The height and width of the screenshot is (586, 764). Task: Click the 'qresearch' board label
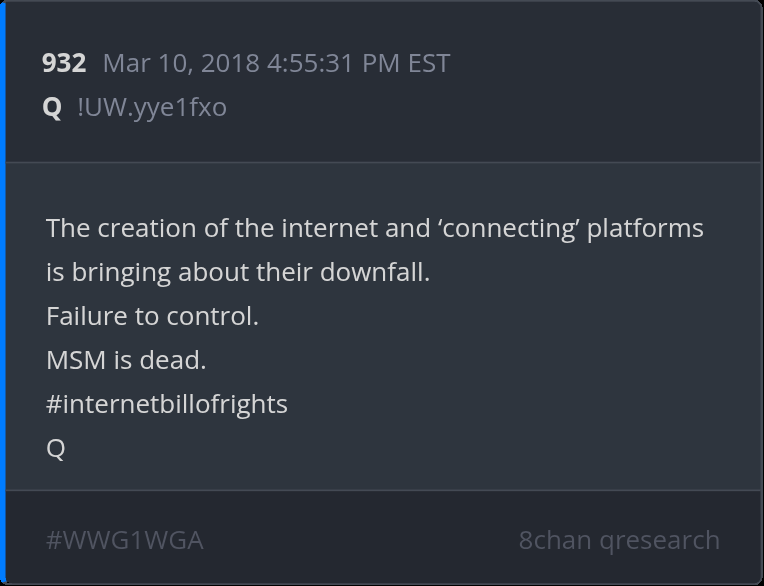tap(660, 540)
